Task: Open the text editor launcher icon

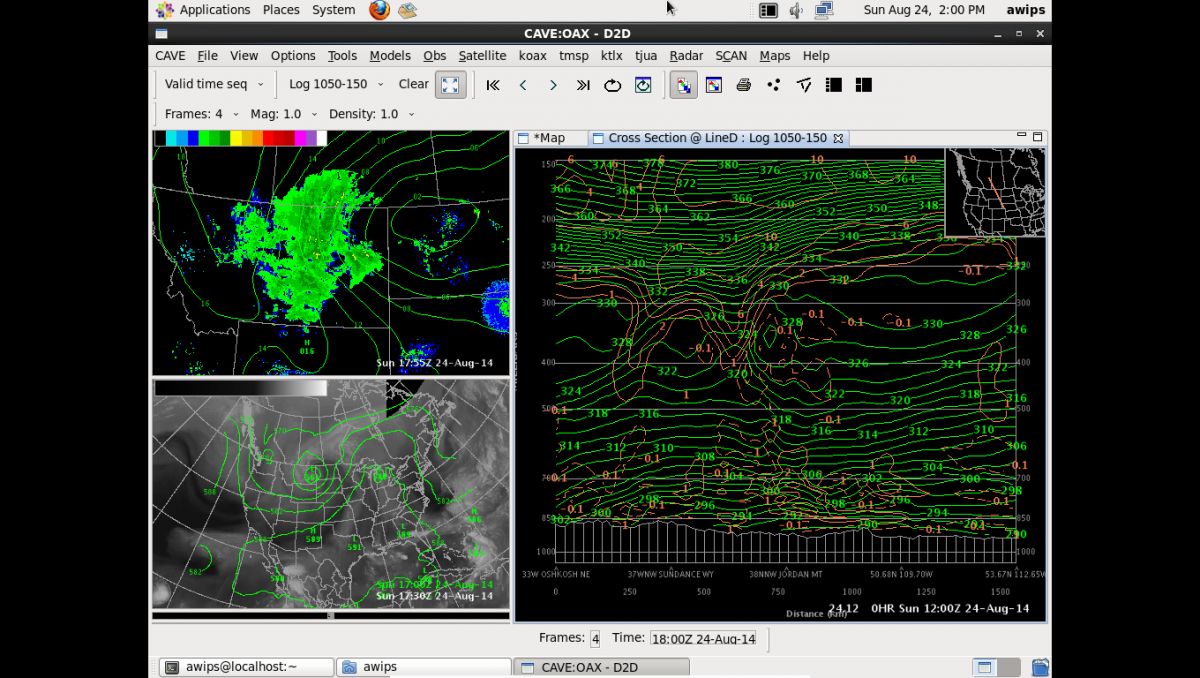Action: coord(407,10)
